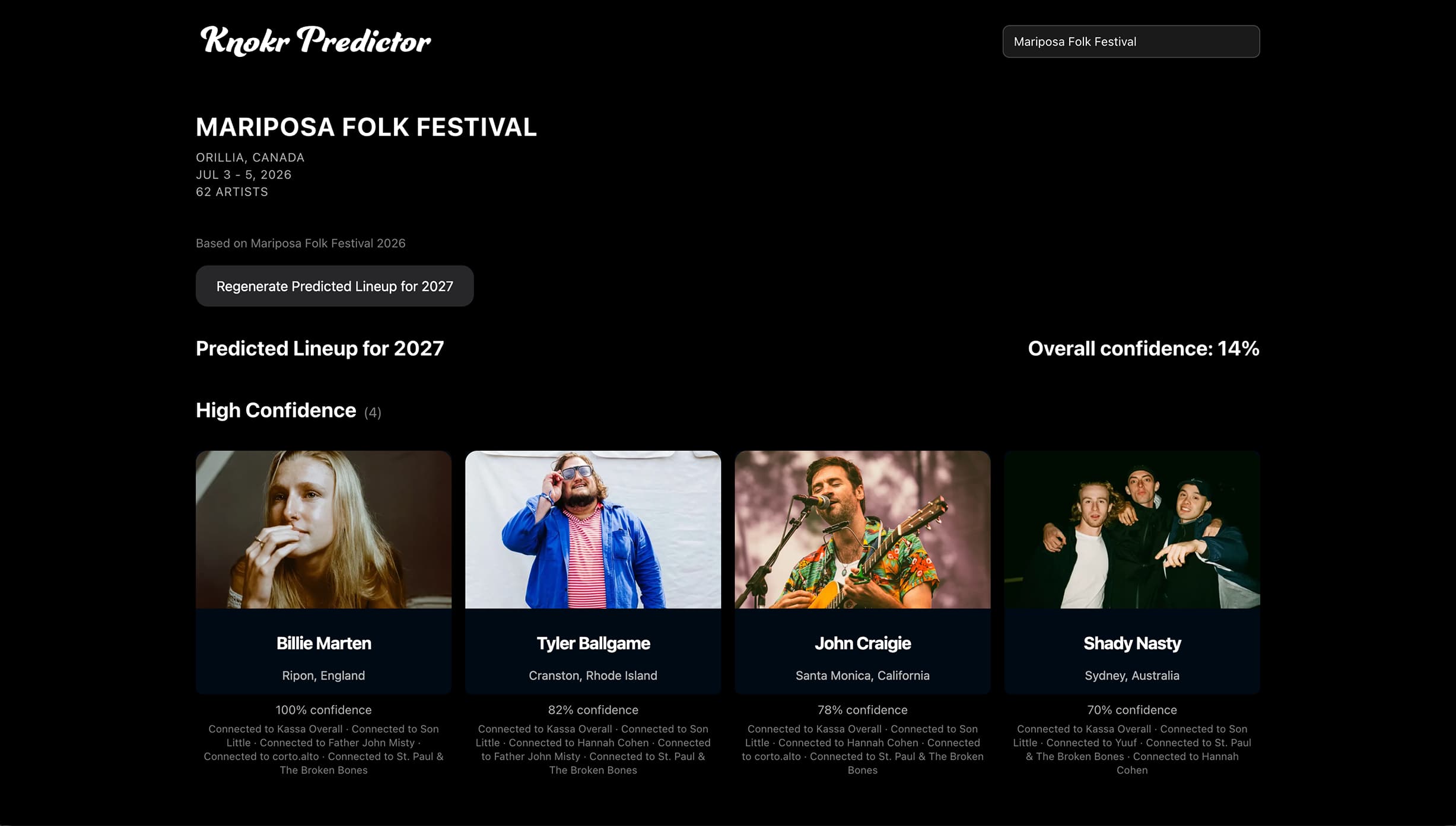This screenshot has height=826, width=1456.
Task: Click the festival search field
Action: pyautogui.click(x=1130, y=41)
